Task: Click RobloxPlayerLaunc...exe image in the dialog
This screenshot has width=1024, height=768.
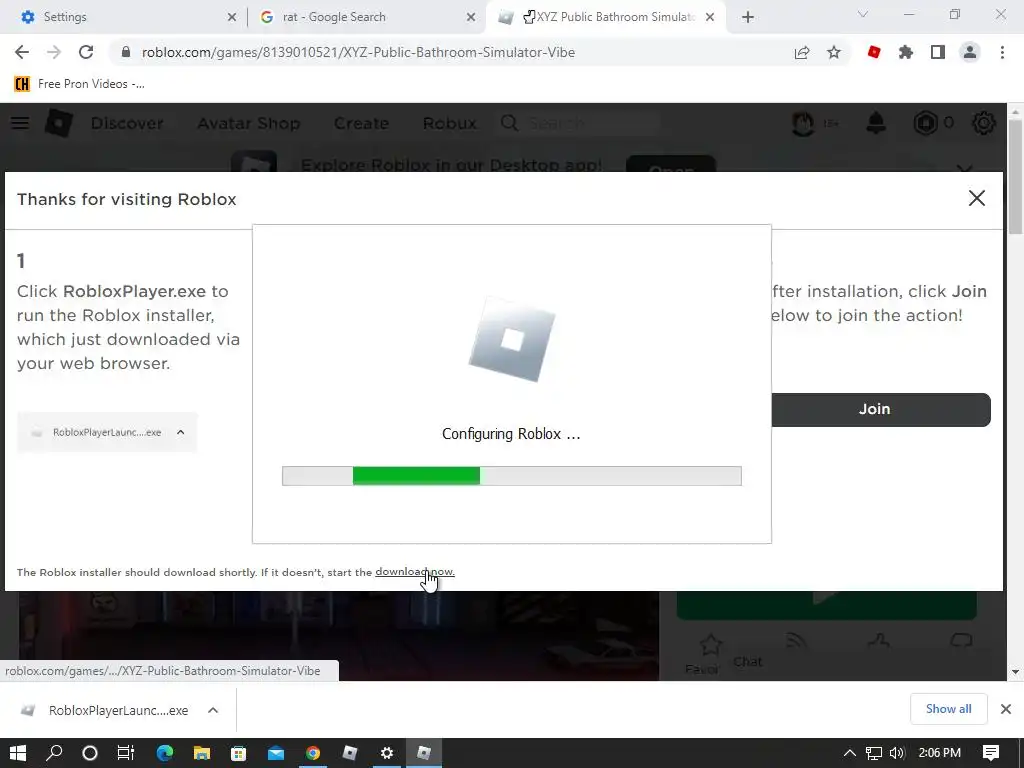Action: pyautogui.click(x=107, y=432)
